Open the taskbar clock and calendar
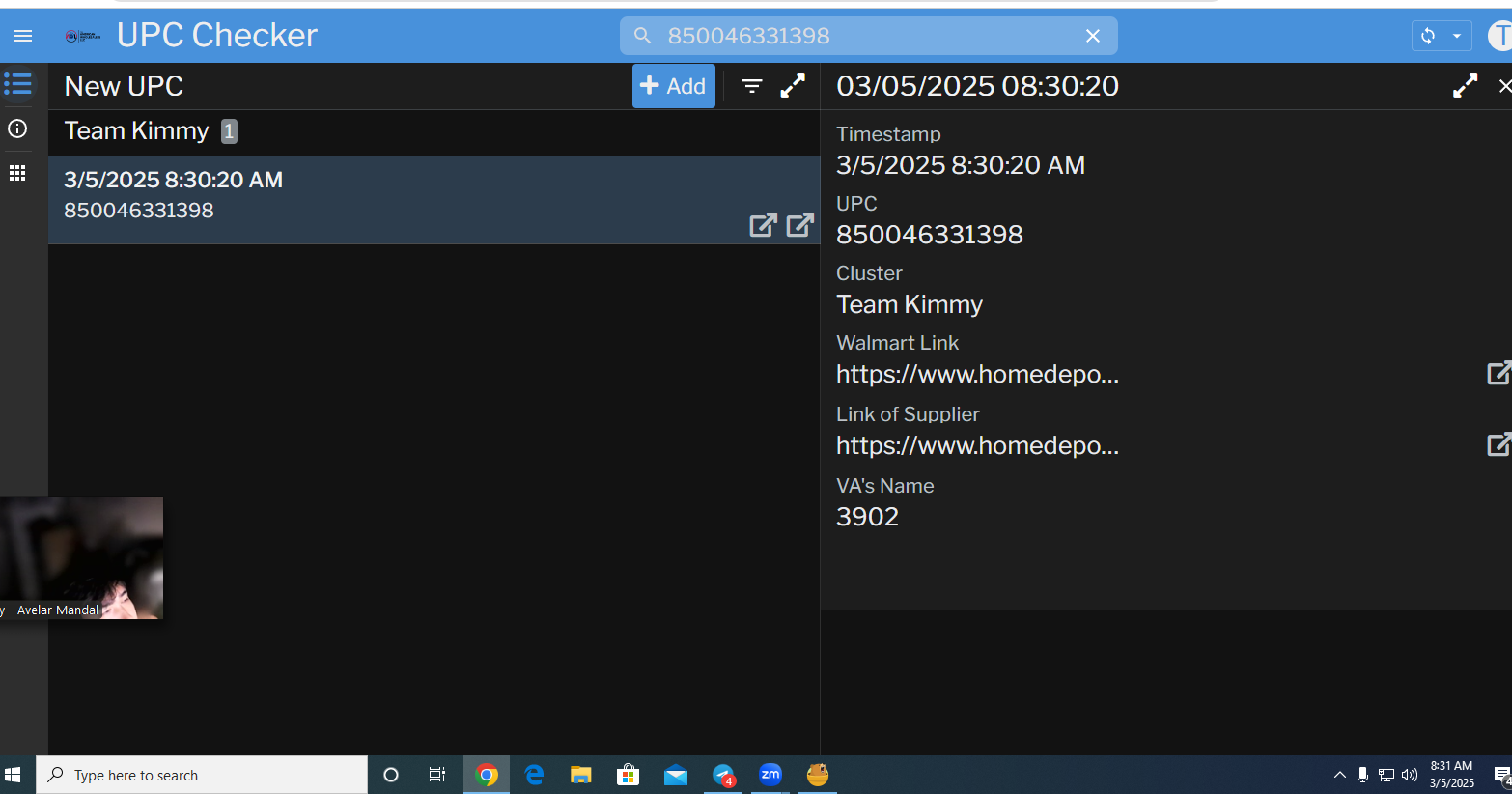 1452,775
